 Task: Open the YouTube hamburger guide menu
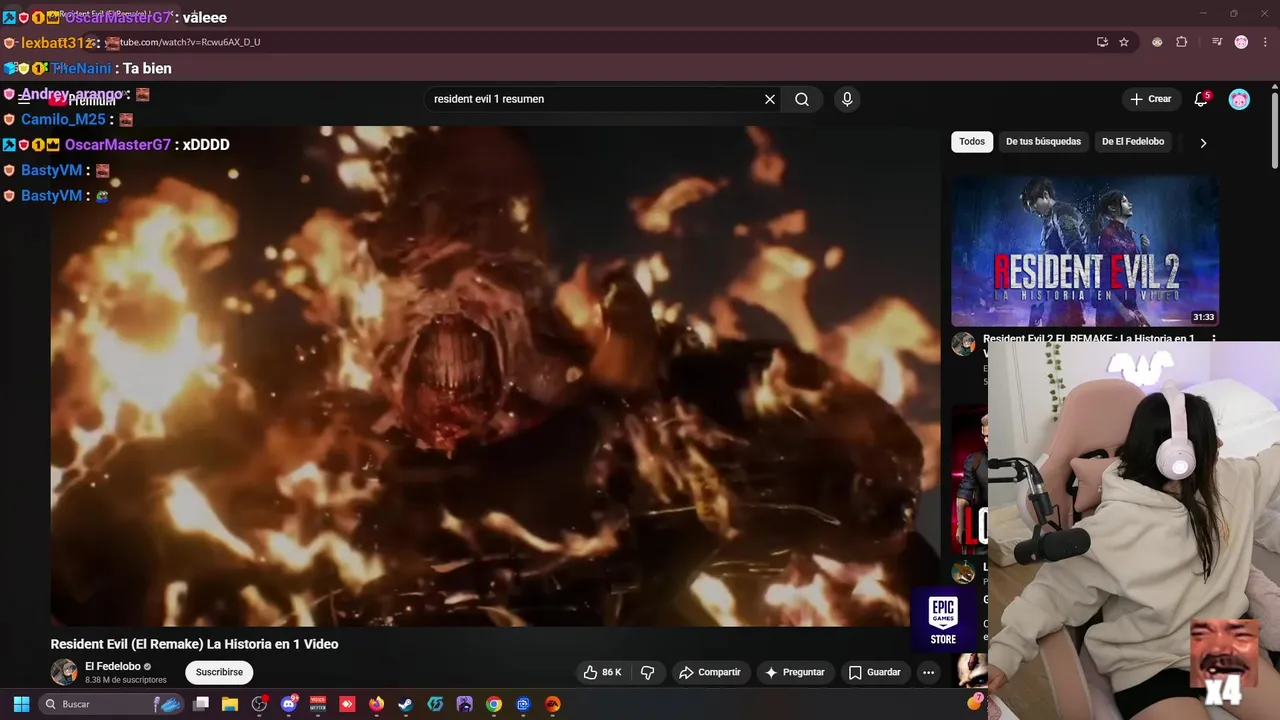pyautogui.click(x=24, y=99)
